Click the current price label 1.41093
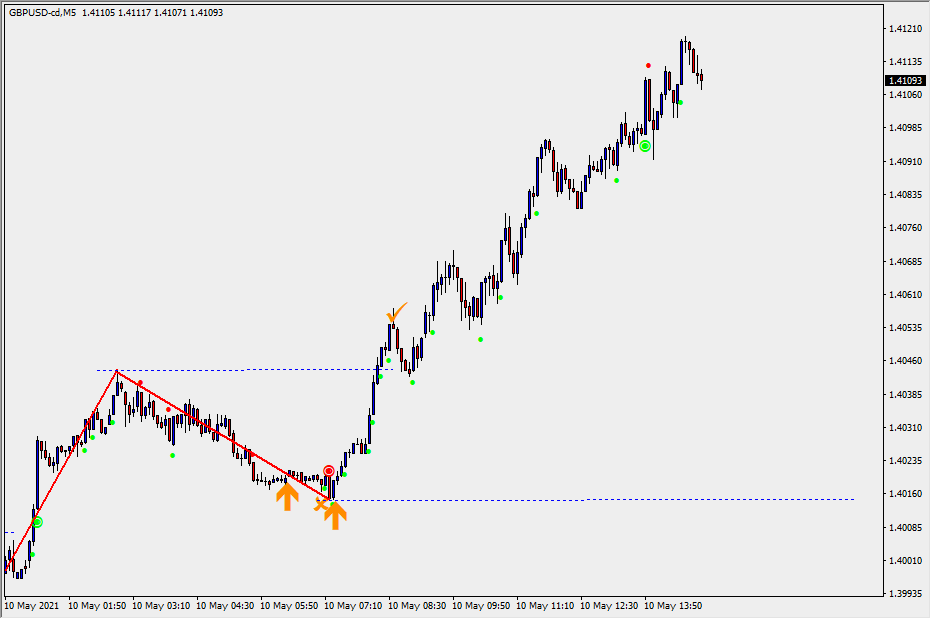 pos(904,80)
